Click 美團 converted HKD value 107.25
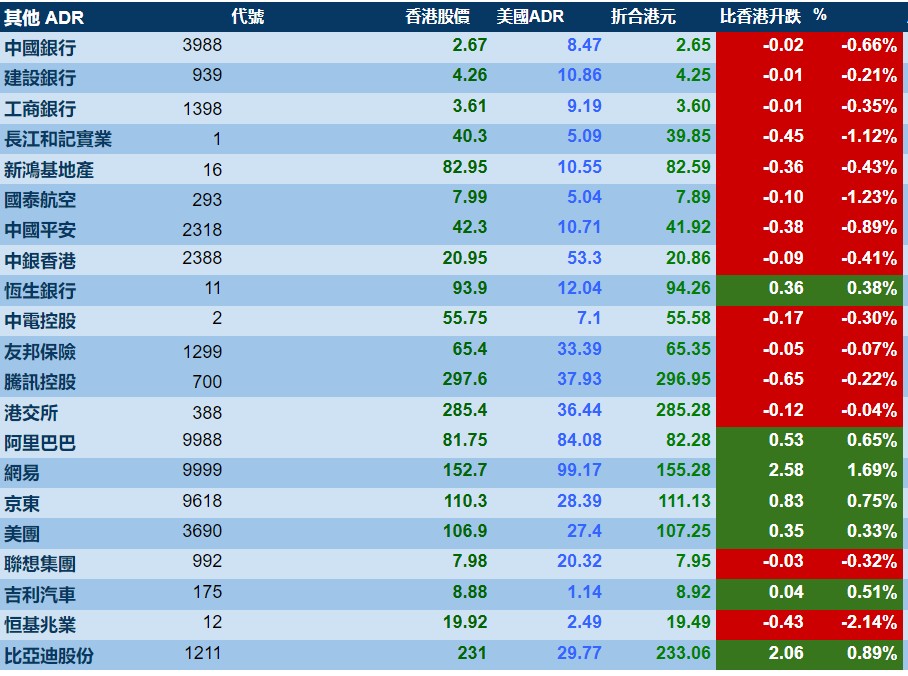Viewport: 908px width, 676px height. click(x=683, y=531)
